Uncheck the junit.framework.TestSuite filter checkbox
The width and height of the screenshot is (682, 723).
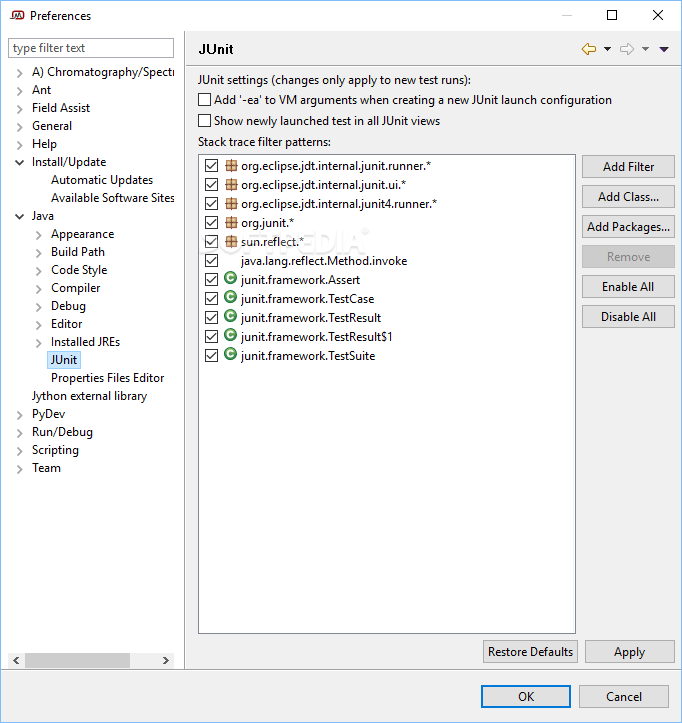[x=211, y=356]
